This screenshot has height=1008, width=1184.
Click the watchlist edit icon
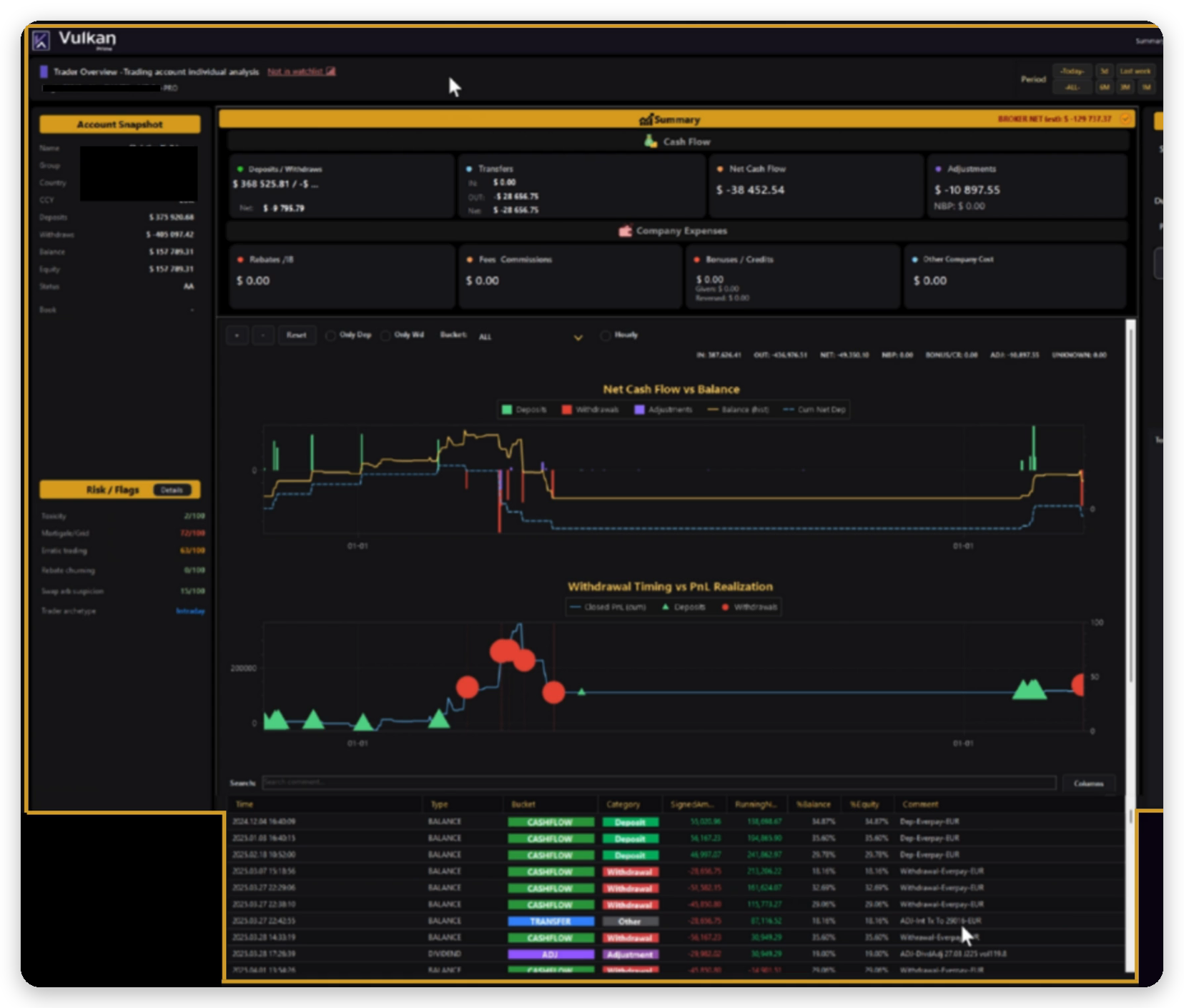coord(330,71)
